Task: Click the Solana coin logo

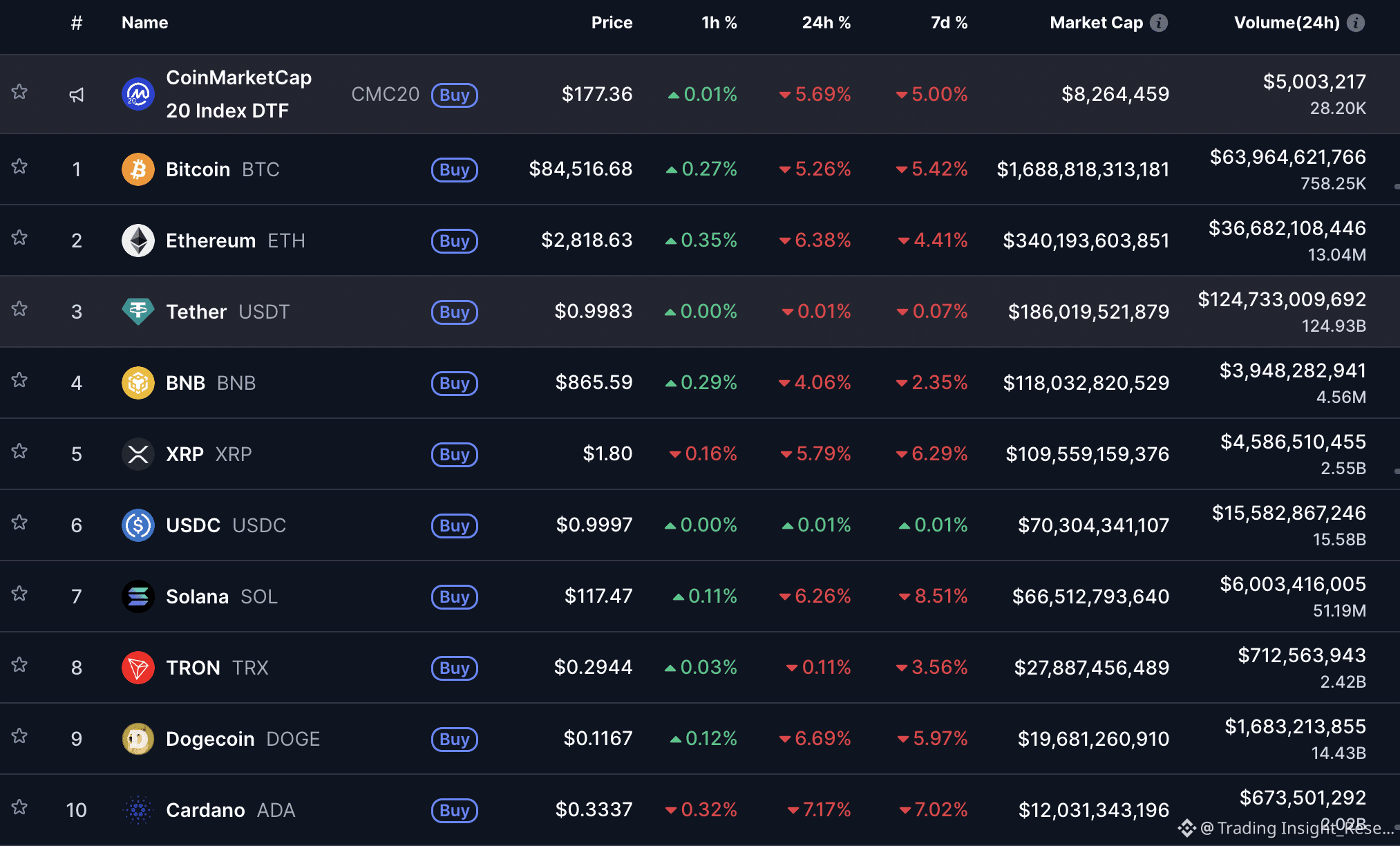Action: coord(138,596)
